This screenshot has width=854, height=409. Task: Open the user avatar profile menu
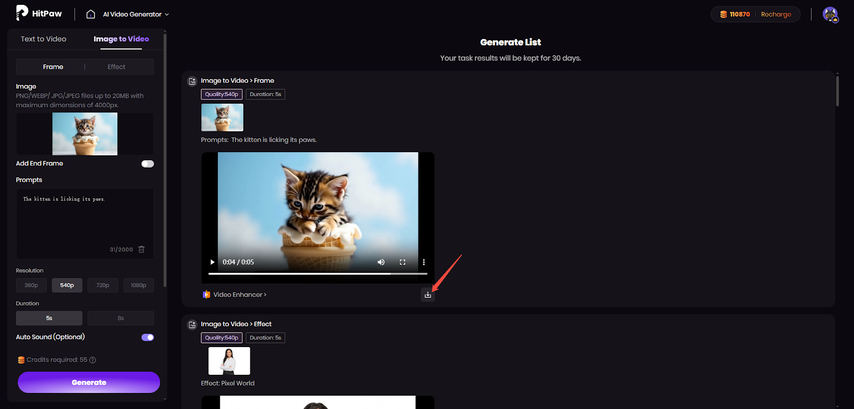pyautogui.click(x=830, y=14)
